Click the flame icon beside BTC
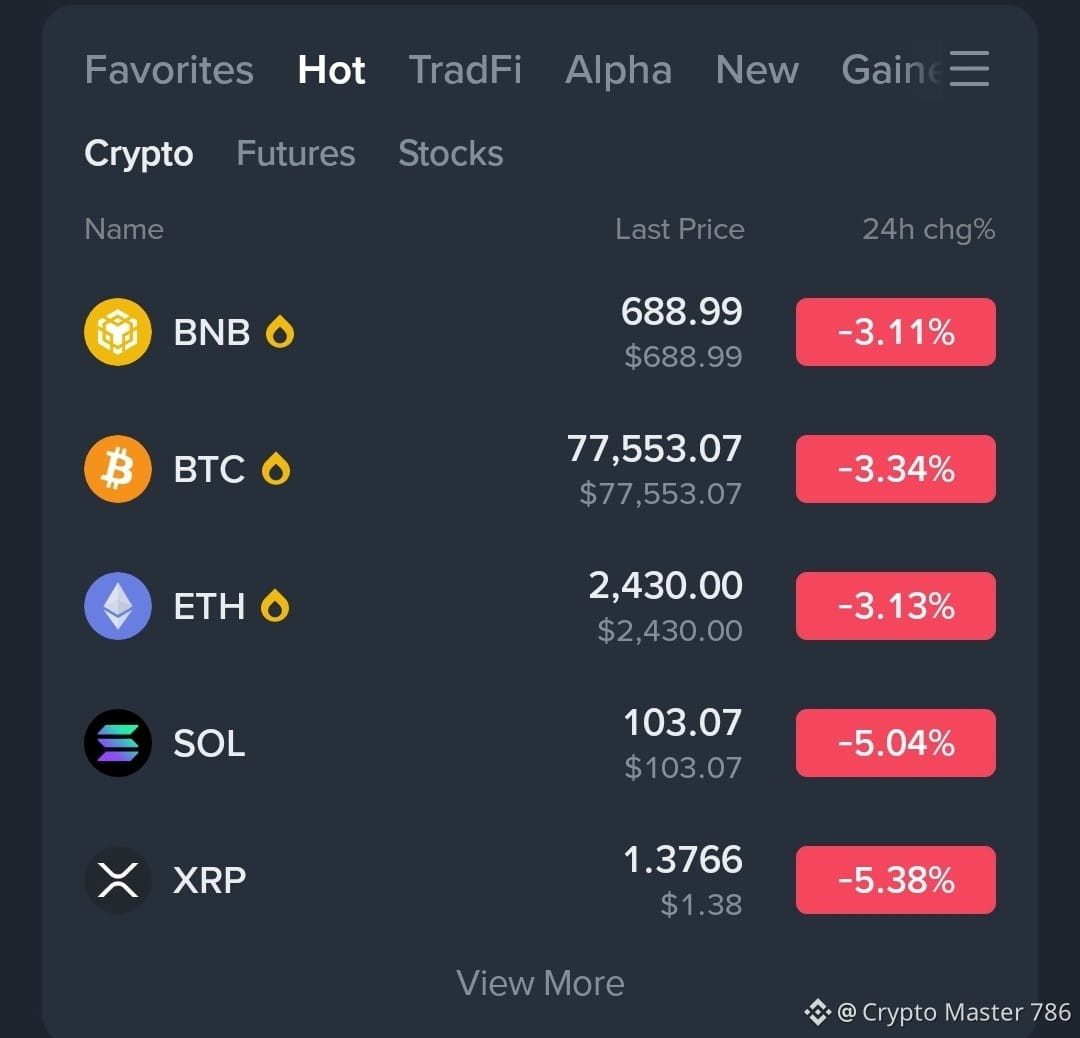 click(276, 468)
